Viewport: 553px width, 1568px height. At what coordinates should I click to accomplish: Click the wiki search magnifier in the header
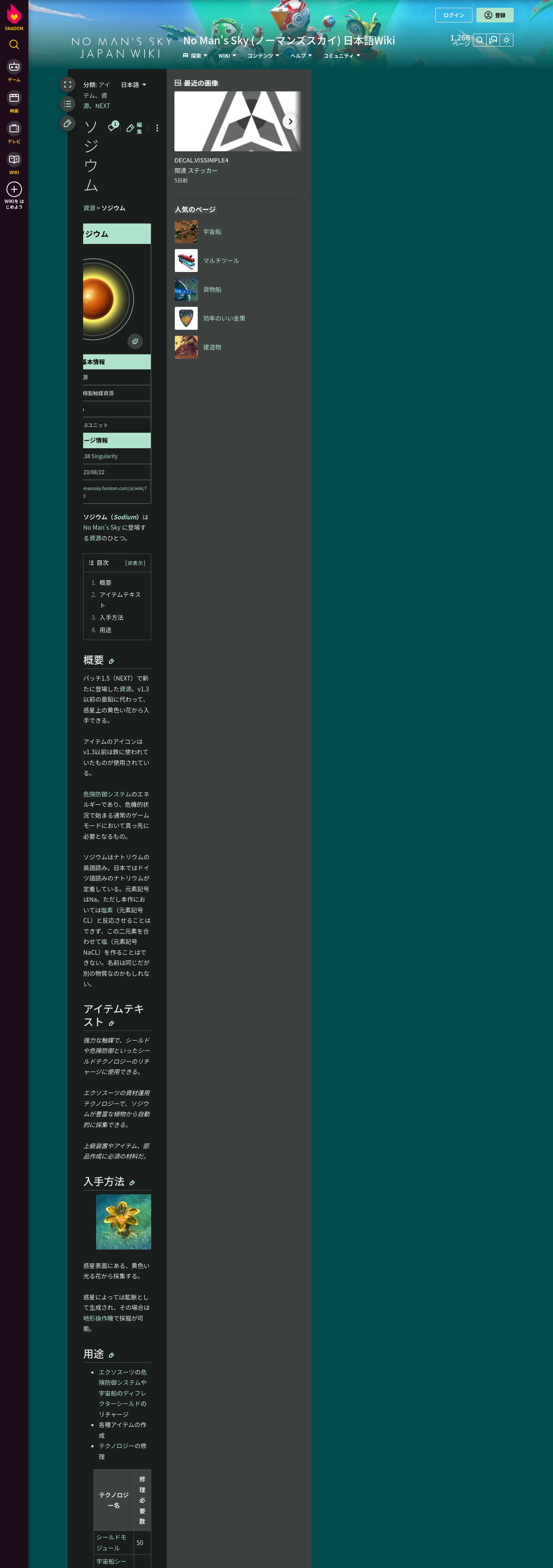point(480,40)
